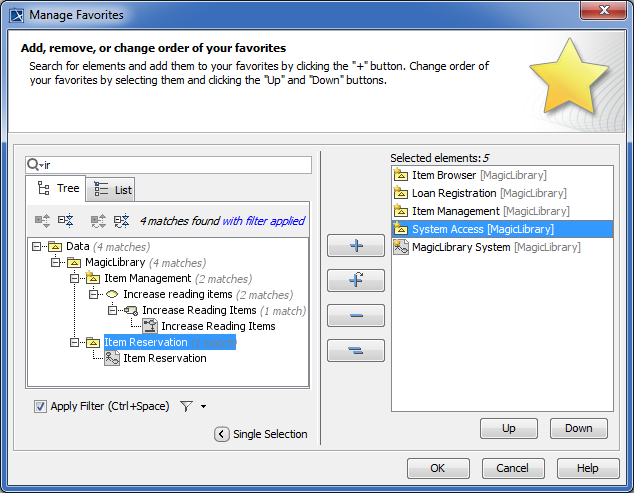Click the Increase Reading Items activity icon
Screen dimensions: 634x493
[x=131, y=310]
